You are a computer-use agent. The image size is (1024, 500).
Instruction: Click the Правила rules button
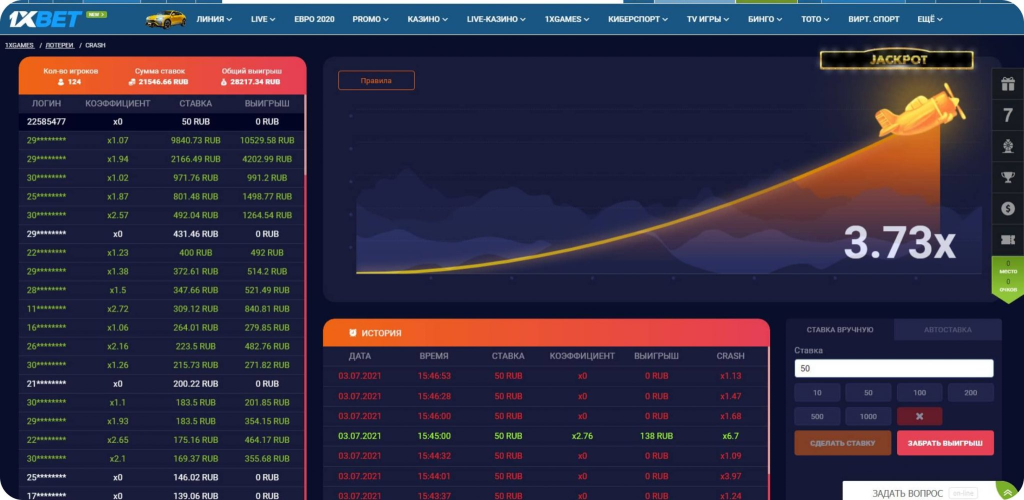[376, 80]
